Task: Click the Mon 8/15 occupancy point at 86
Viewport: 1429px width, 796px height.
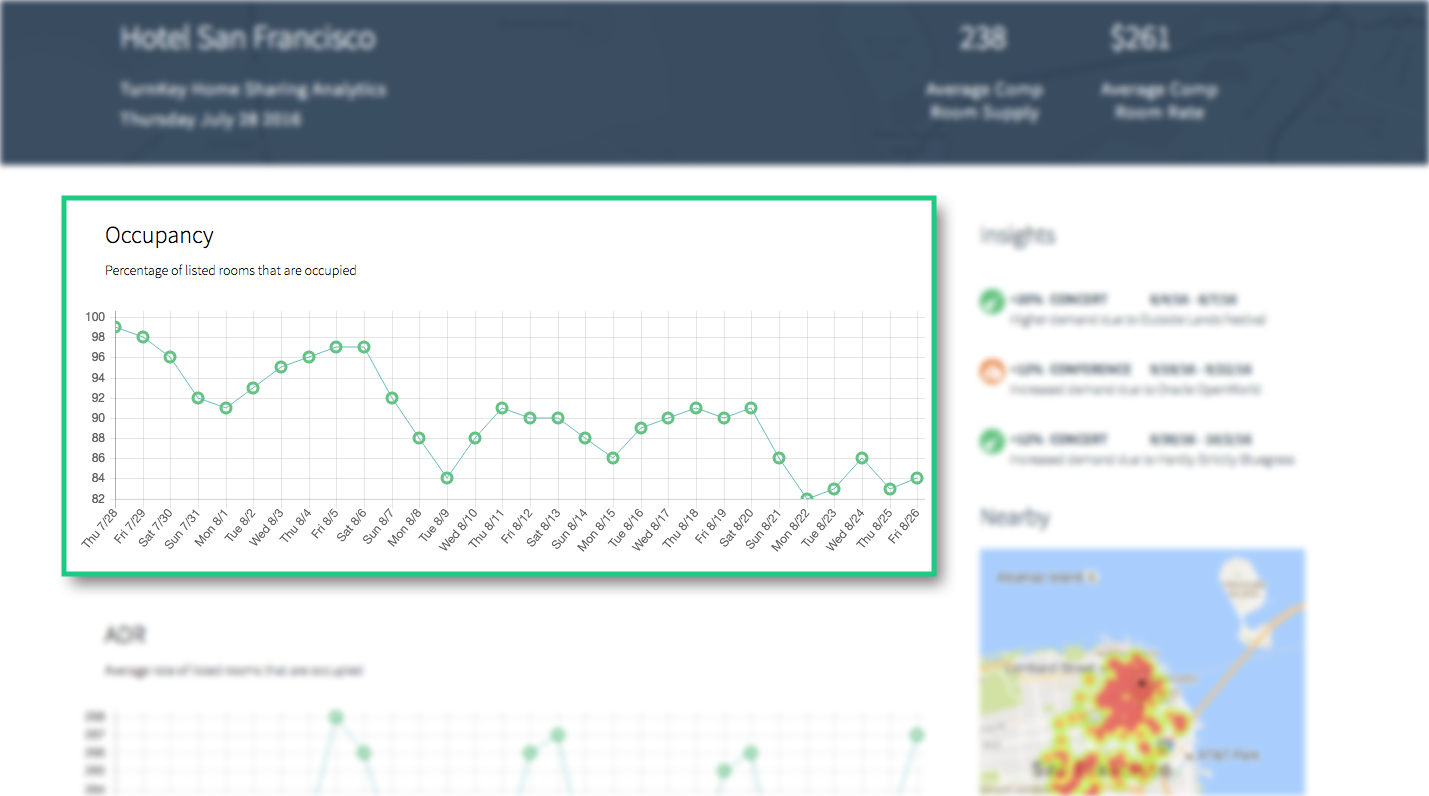Action: tap(613, 458)
